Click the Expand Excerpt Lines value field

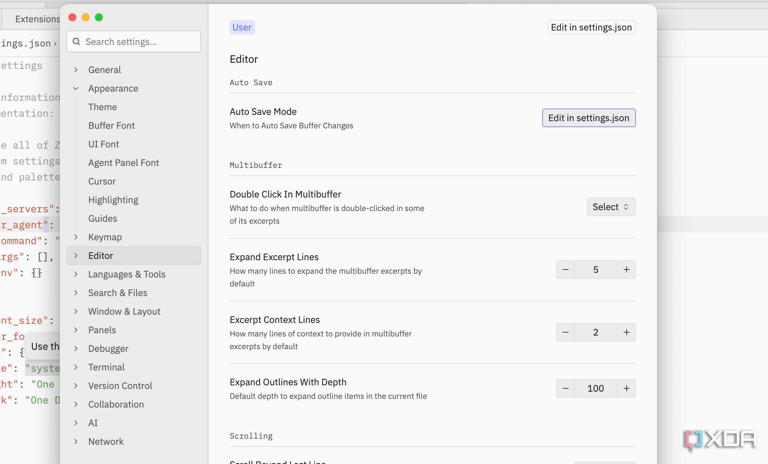coord(596,269)
